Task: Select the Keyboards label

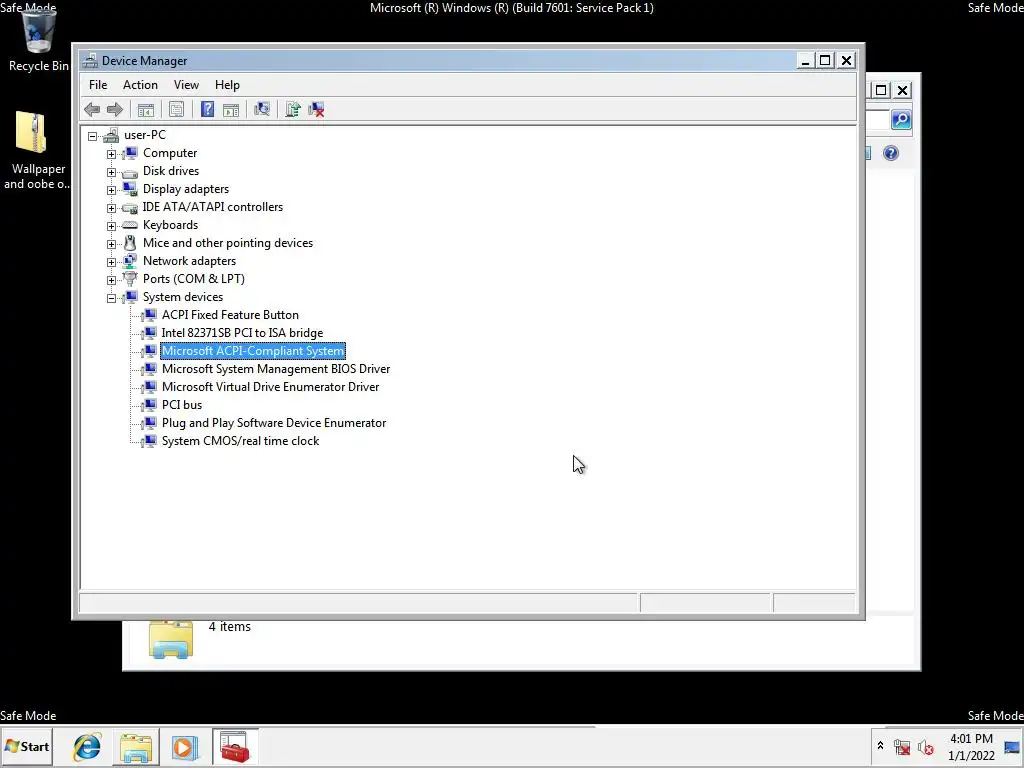Action: [x=170, y=225]
